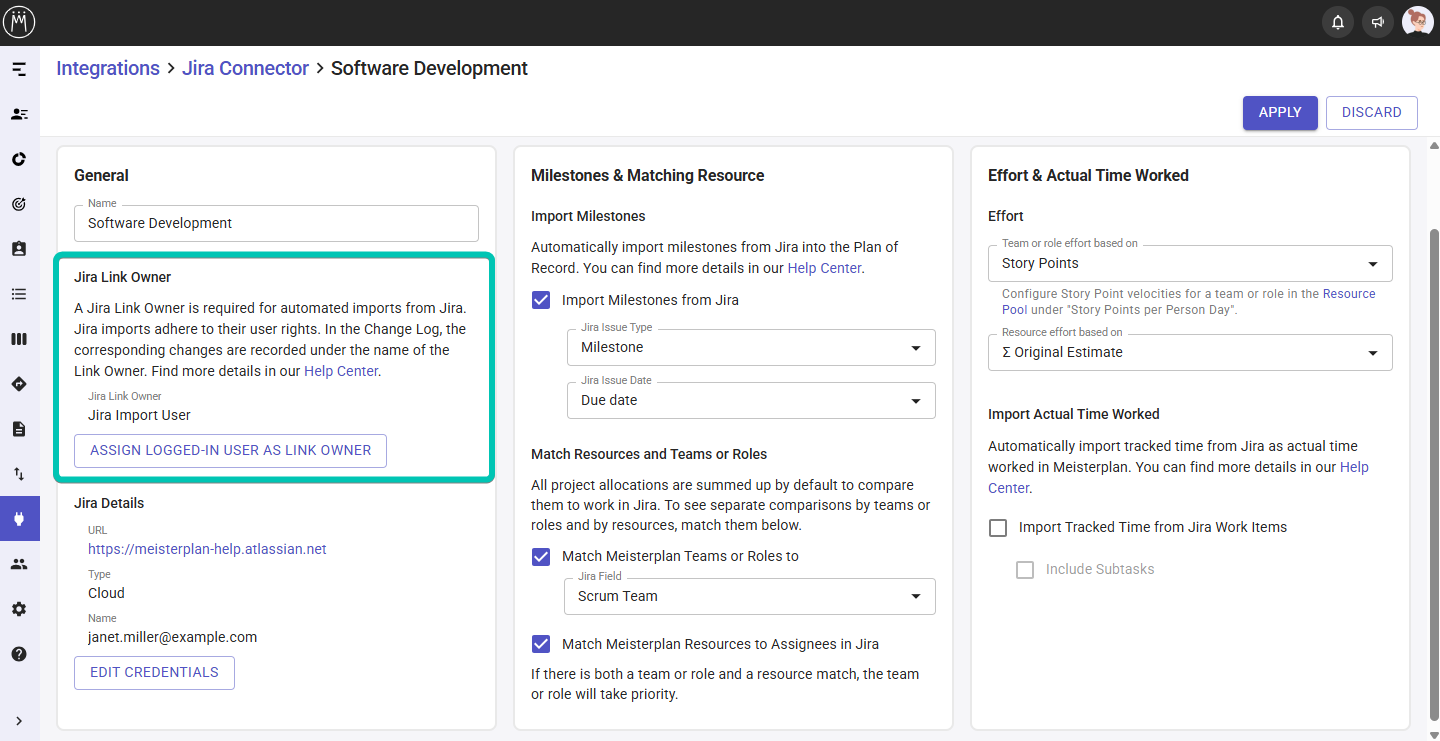This screenshot has width=1440, height=741.
Task: Open the resource list icon in sidebar
Action: [19, 114]
